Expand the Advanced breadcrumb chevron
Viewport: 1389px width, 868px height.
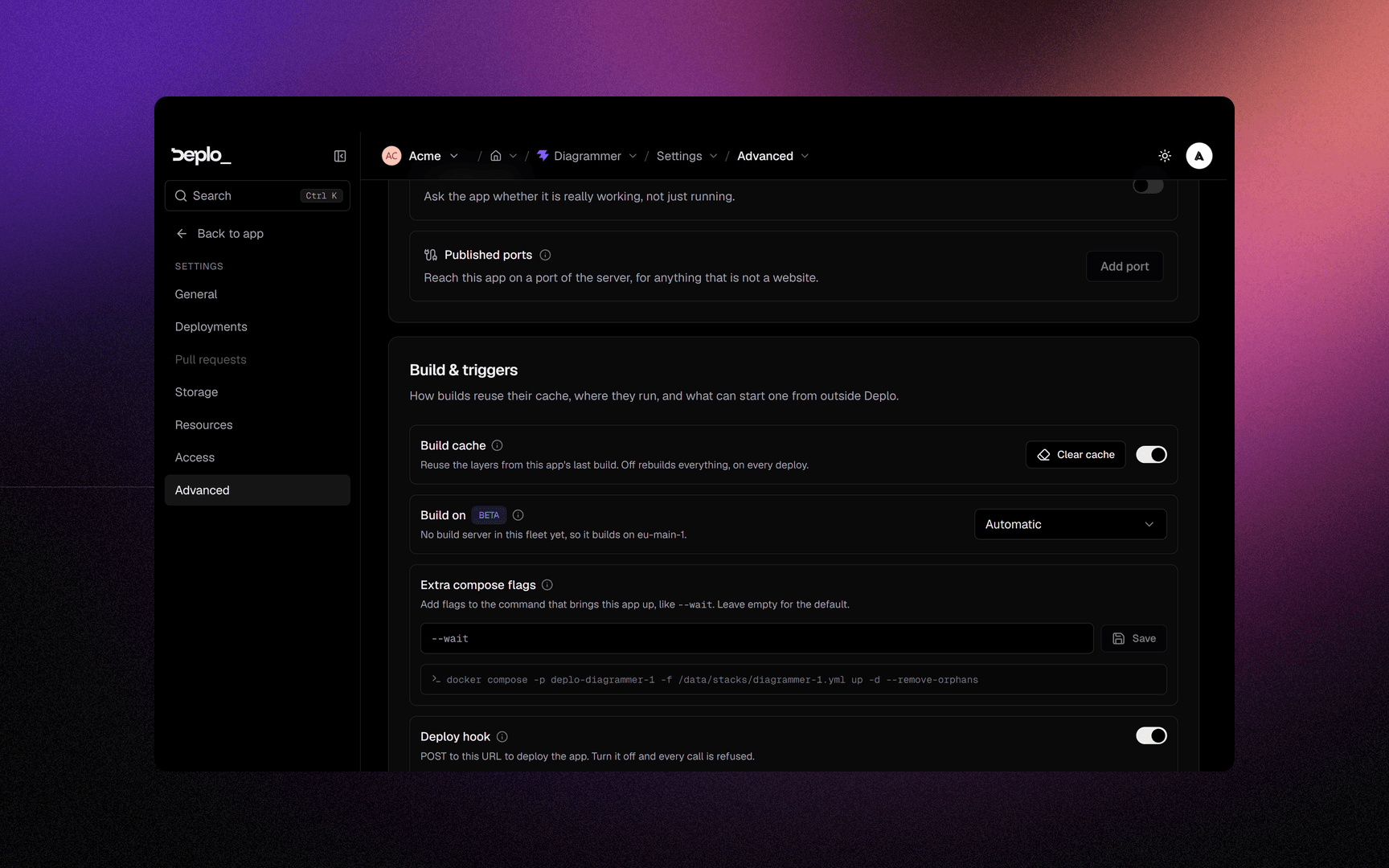pyautogui.click(x=805, y=156)
